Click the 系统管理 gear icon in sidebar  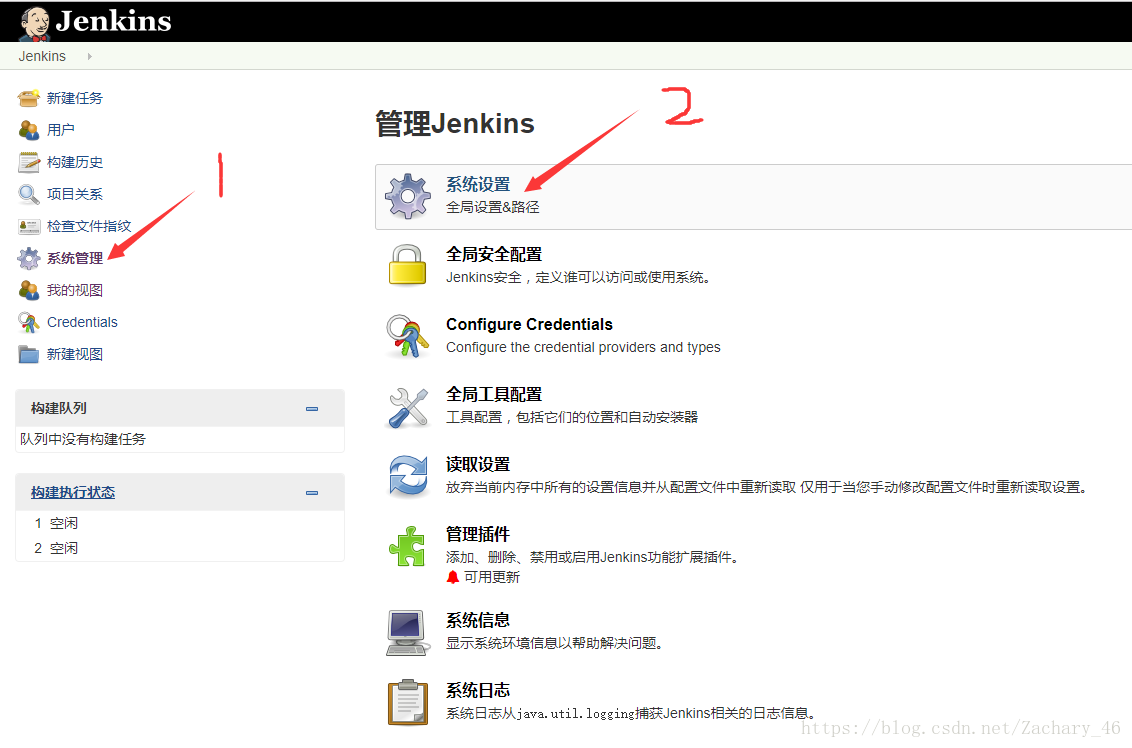(x=29, y=258)
